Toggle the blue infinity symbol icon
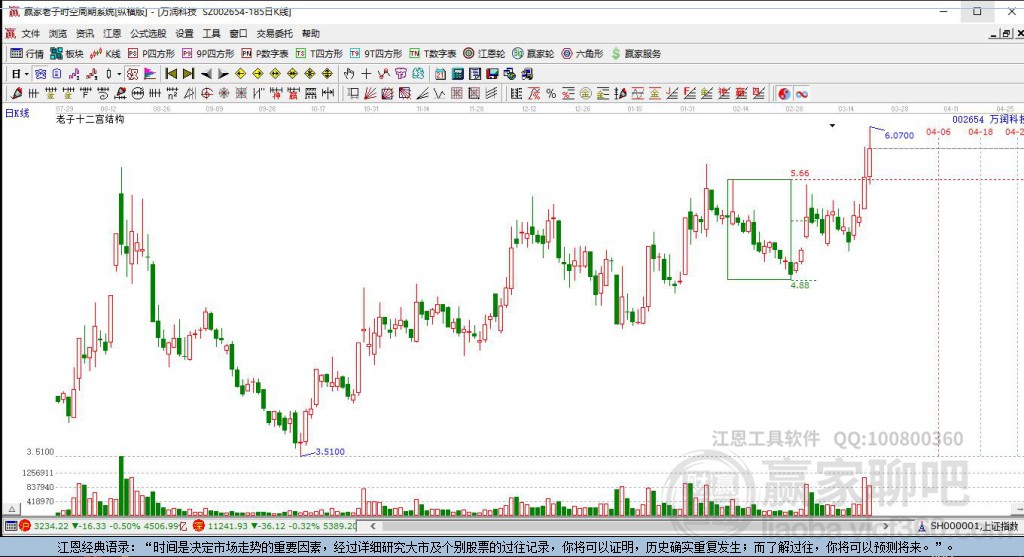Viewport: 1024px width, 557px height. tap(801, 93)
